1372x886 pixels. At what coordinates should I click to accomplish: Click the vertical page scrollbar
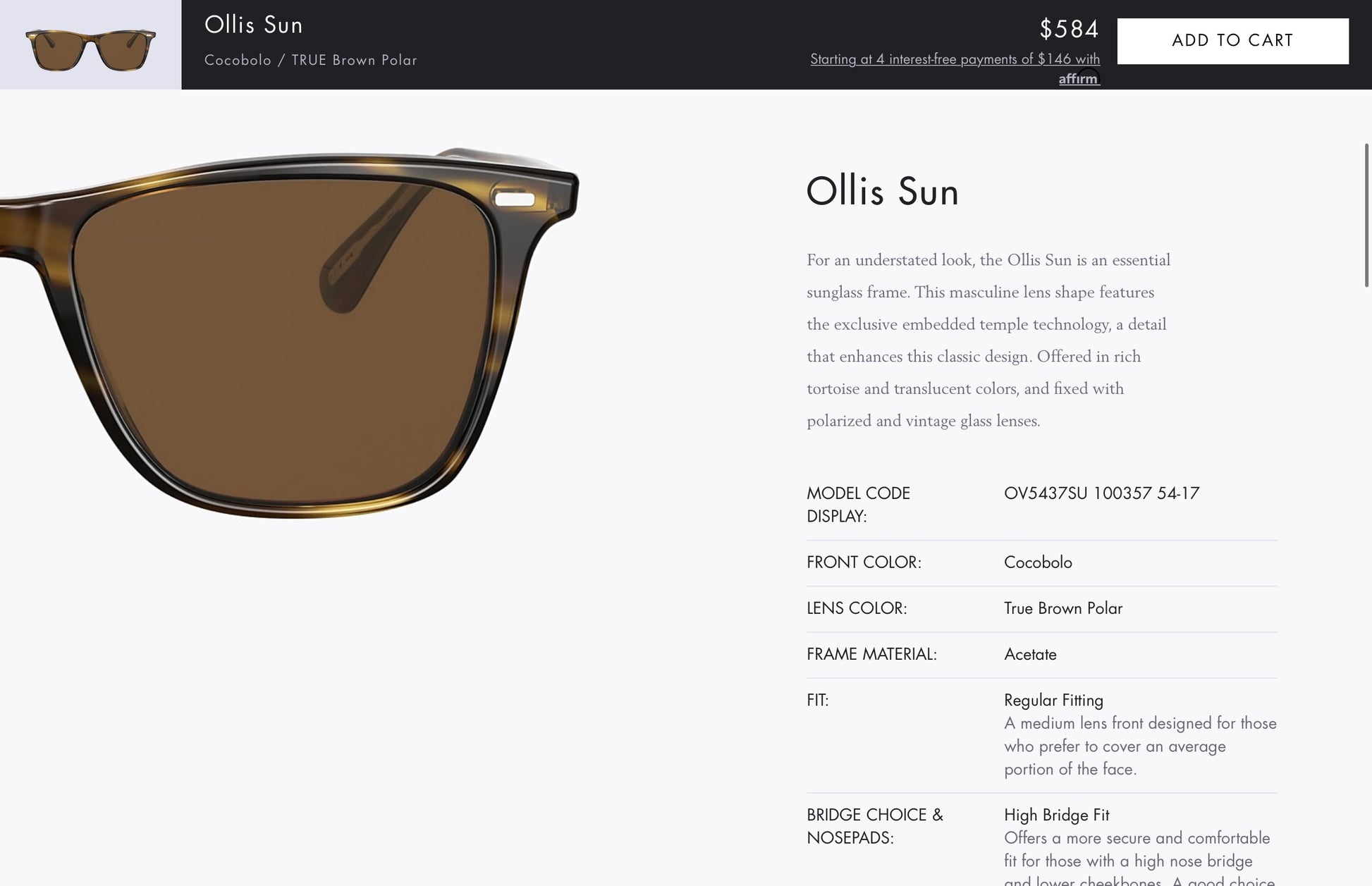pos(1366,215)
